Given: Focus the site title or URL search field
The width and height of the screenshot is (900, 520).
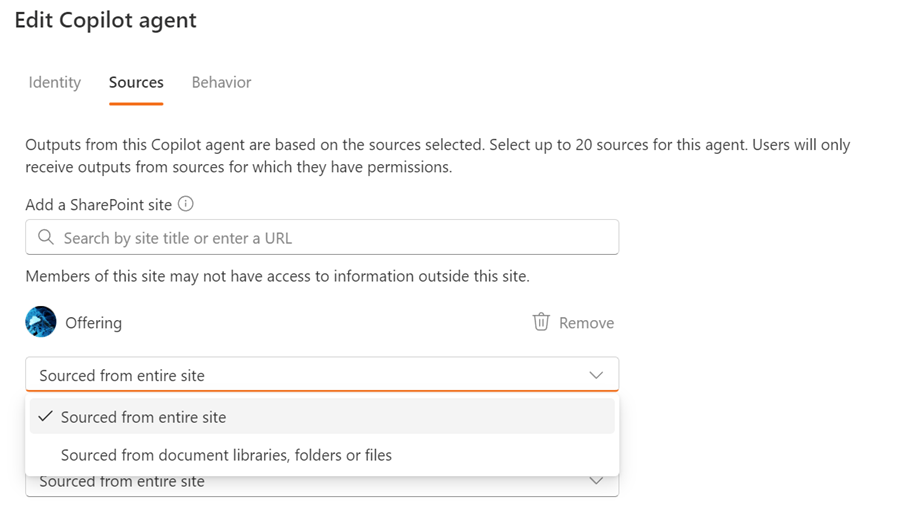Looking at the screenshot, I should (x=330, y=238).
